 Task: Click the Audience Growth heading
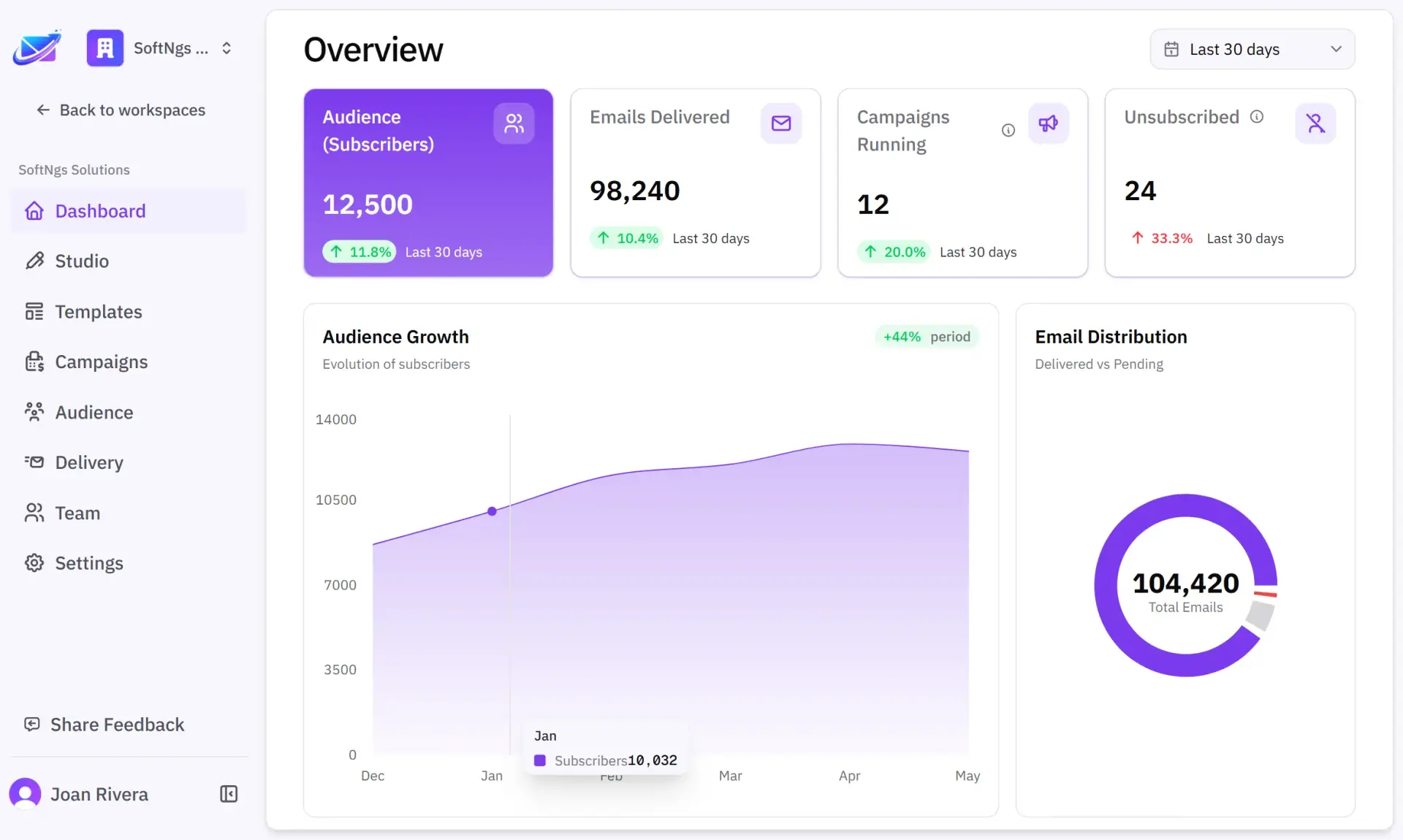(396, 337)
